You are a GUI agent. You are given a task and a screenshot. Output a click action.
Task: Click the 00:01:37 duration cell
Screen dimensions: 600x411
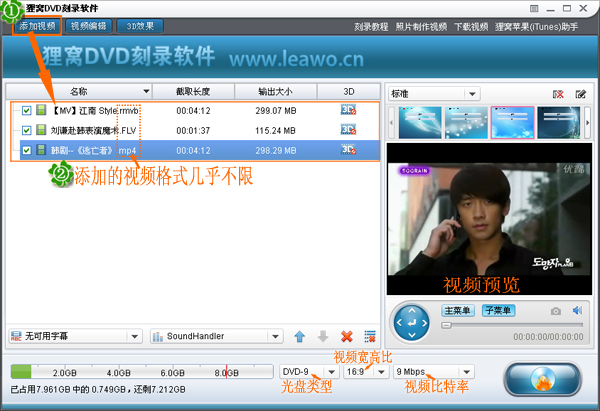pos(193,130)
